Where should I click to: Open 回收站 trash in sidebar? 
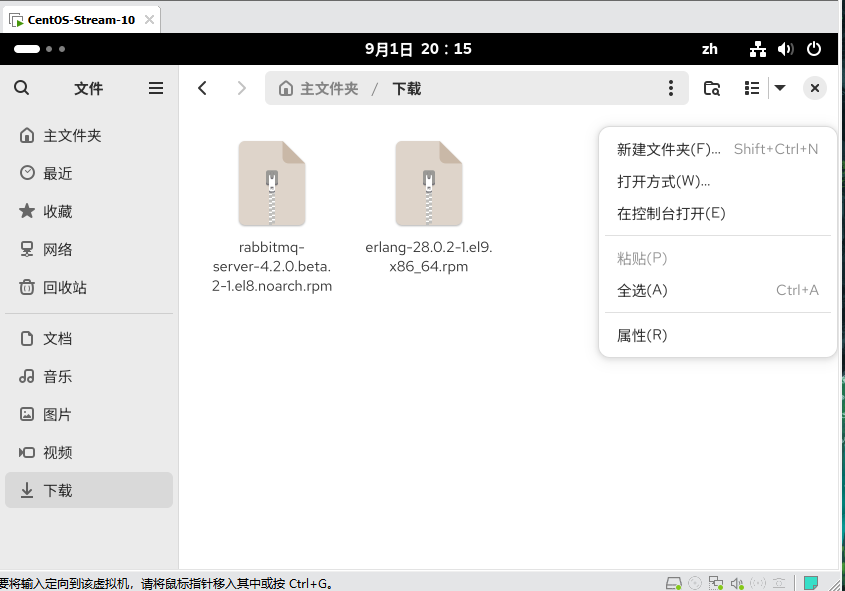[89, 287]
